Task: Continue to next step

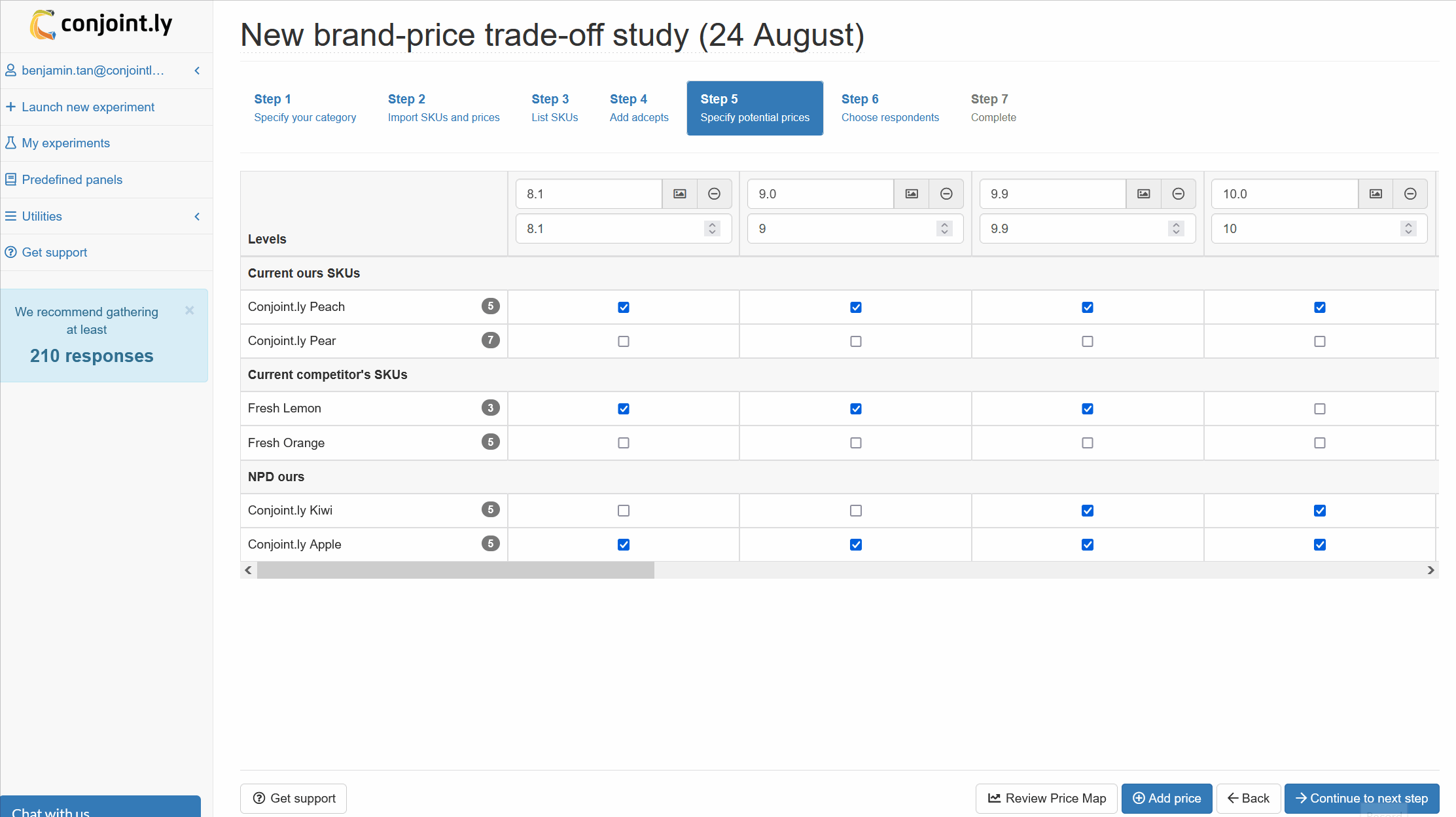Action: pyautogui.click(x=1362, y=798)
